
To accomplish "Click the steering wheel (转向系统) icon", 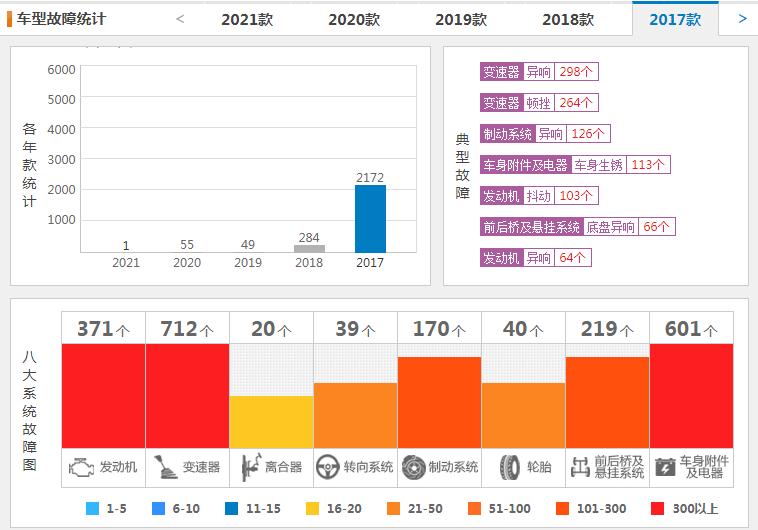I will (x=328, y=468).
